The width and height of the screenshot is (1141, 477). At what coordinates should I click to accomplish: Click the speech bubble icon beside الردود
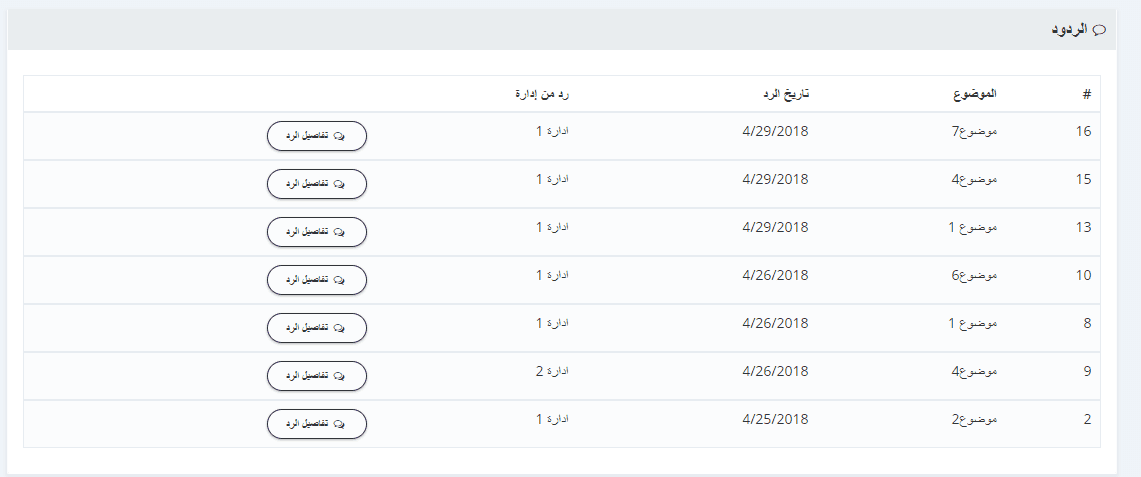click(x=1100, y=30)
